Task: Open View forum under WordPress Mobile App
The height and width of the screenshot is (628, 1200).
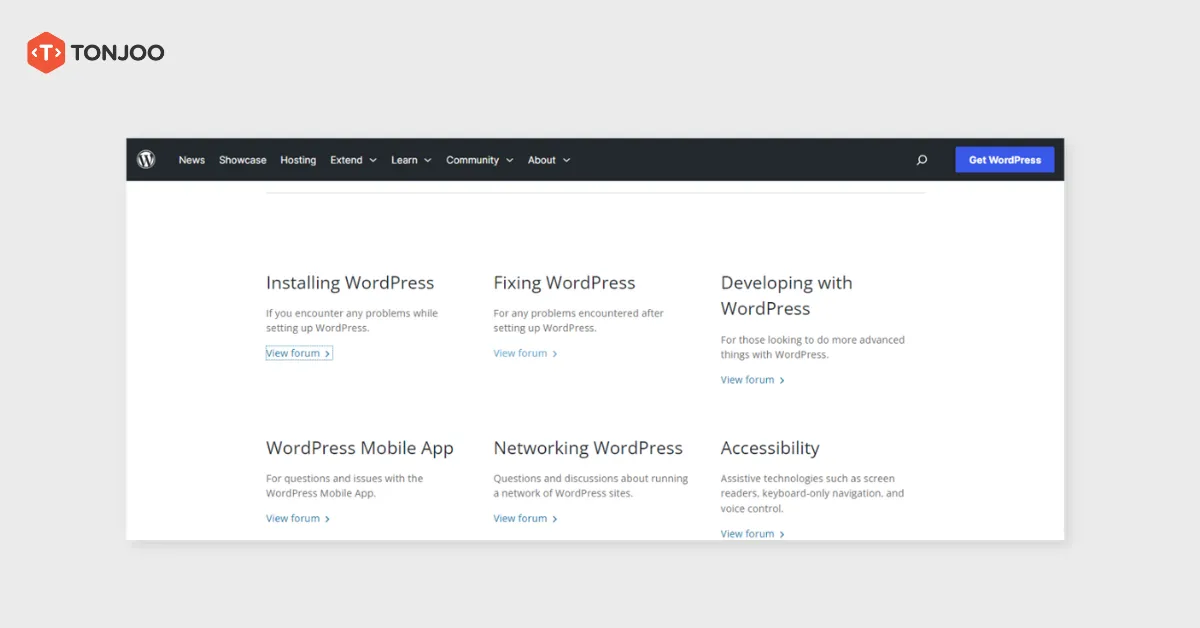Action: pyautogui.click(x=292, y=518)
